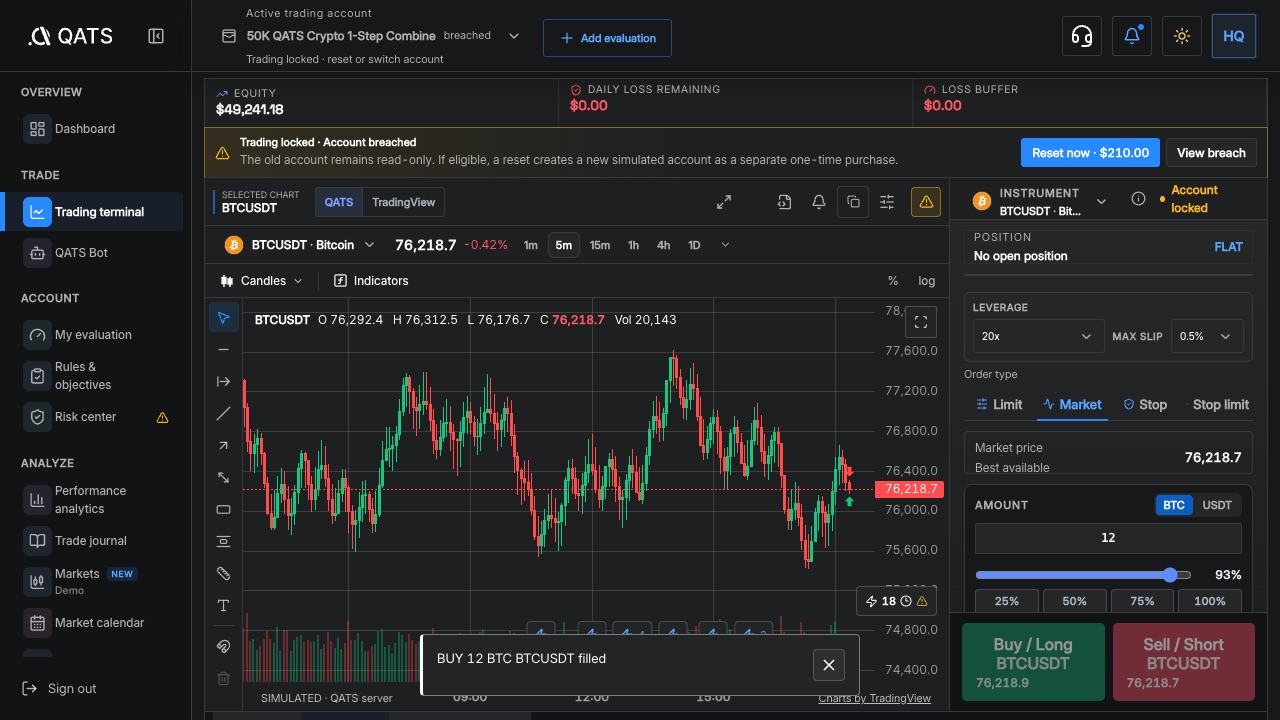Image resolution: width=1280 pixels, height=720 pixels.
Task: Select the rectangle drawing tool
Action: tap(224, 510)
